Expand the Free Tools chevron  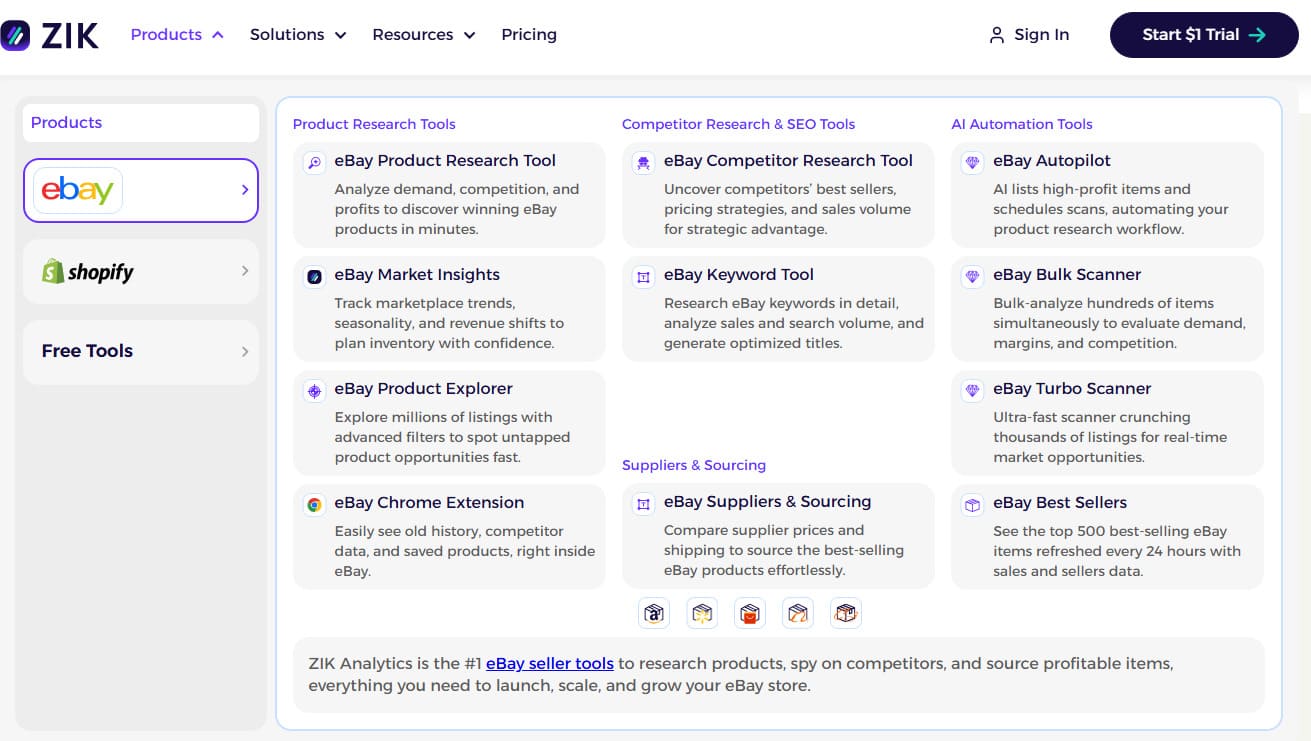tap(245, 351)
